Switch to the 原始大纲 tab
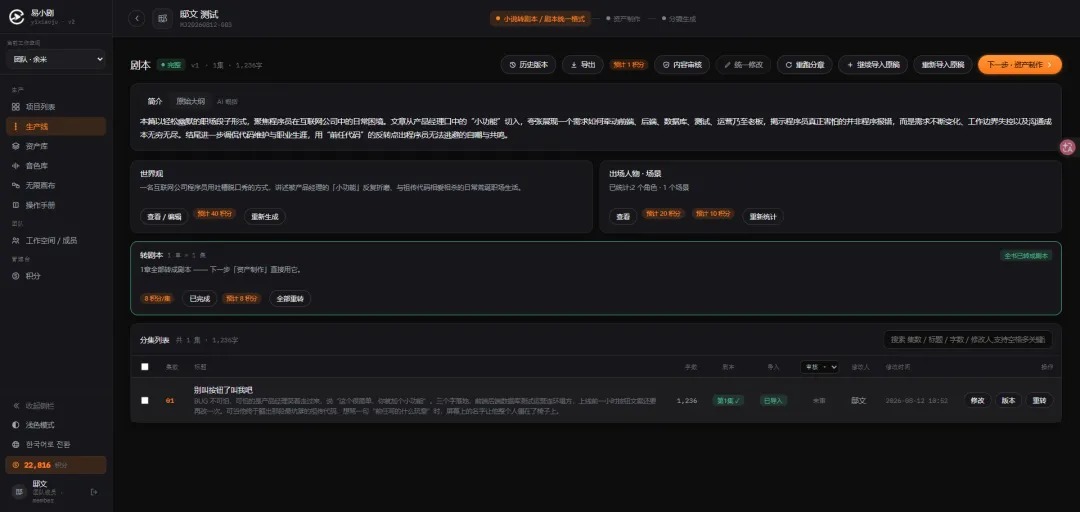Screen dimensions: 1080x512 tap(190, 101)
